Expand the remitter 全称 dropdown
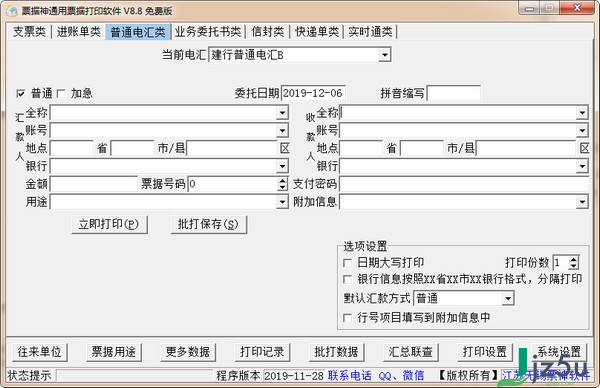 (282, 113)
